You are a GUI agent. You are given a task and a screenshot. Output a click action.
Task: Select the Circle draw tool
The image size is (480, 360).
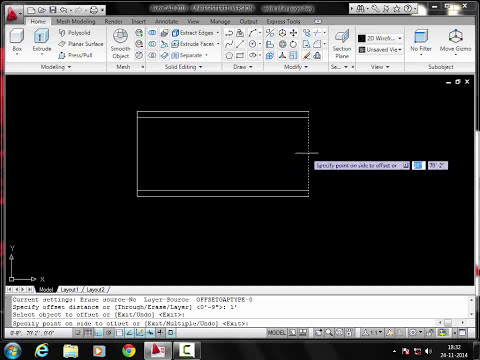pos(252,44)
